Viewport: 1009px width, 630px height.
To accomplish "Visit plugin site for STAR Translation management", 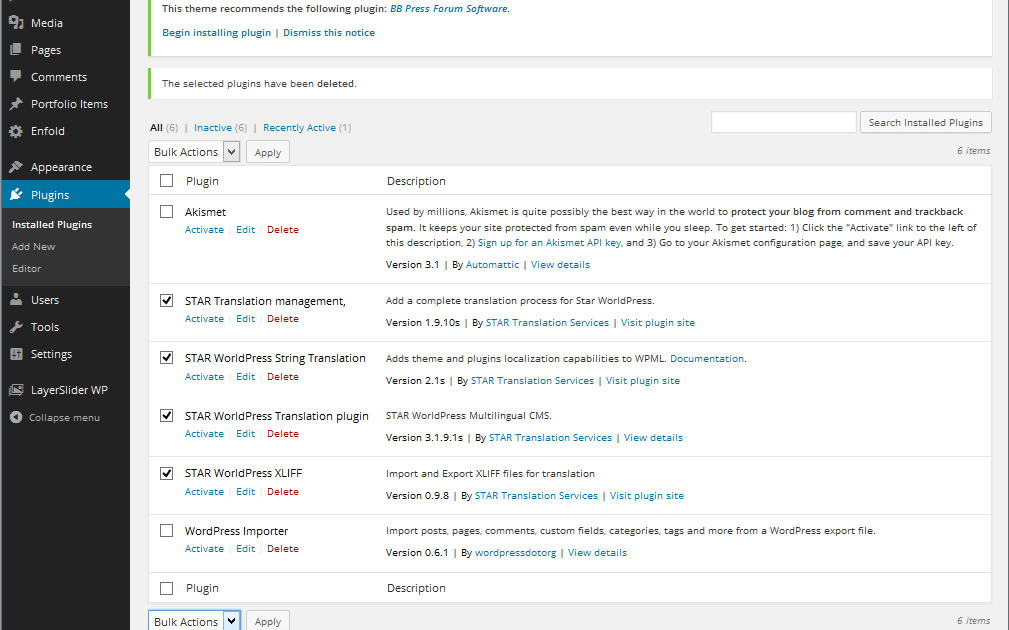I will [658, 322].
